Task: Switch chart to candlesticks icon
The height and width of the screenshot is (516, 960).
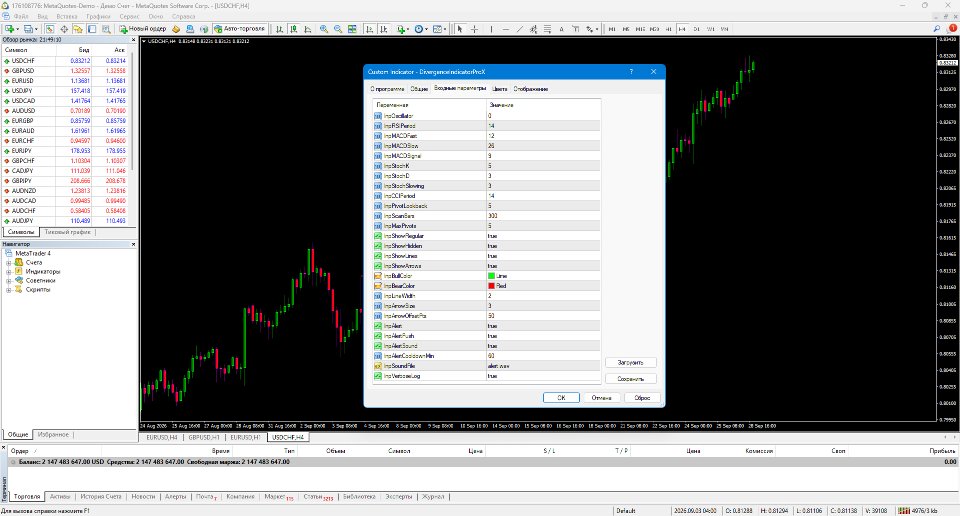Action: pos(294,29)
